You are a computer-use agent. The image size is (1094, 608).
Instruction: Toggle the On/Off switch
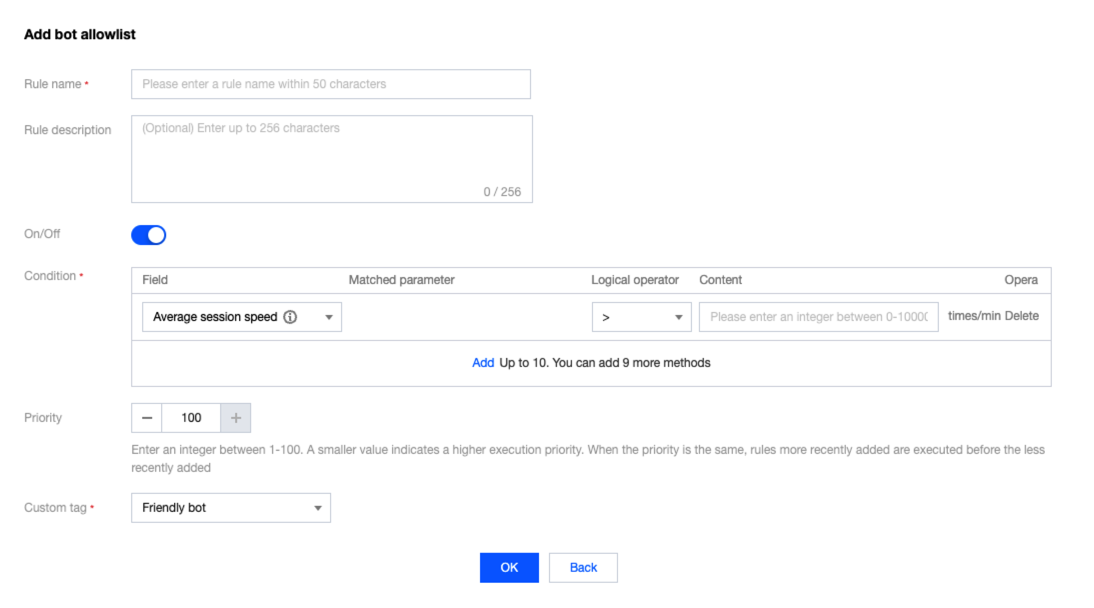click(x=149, y=235)
